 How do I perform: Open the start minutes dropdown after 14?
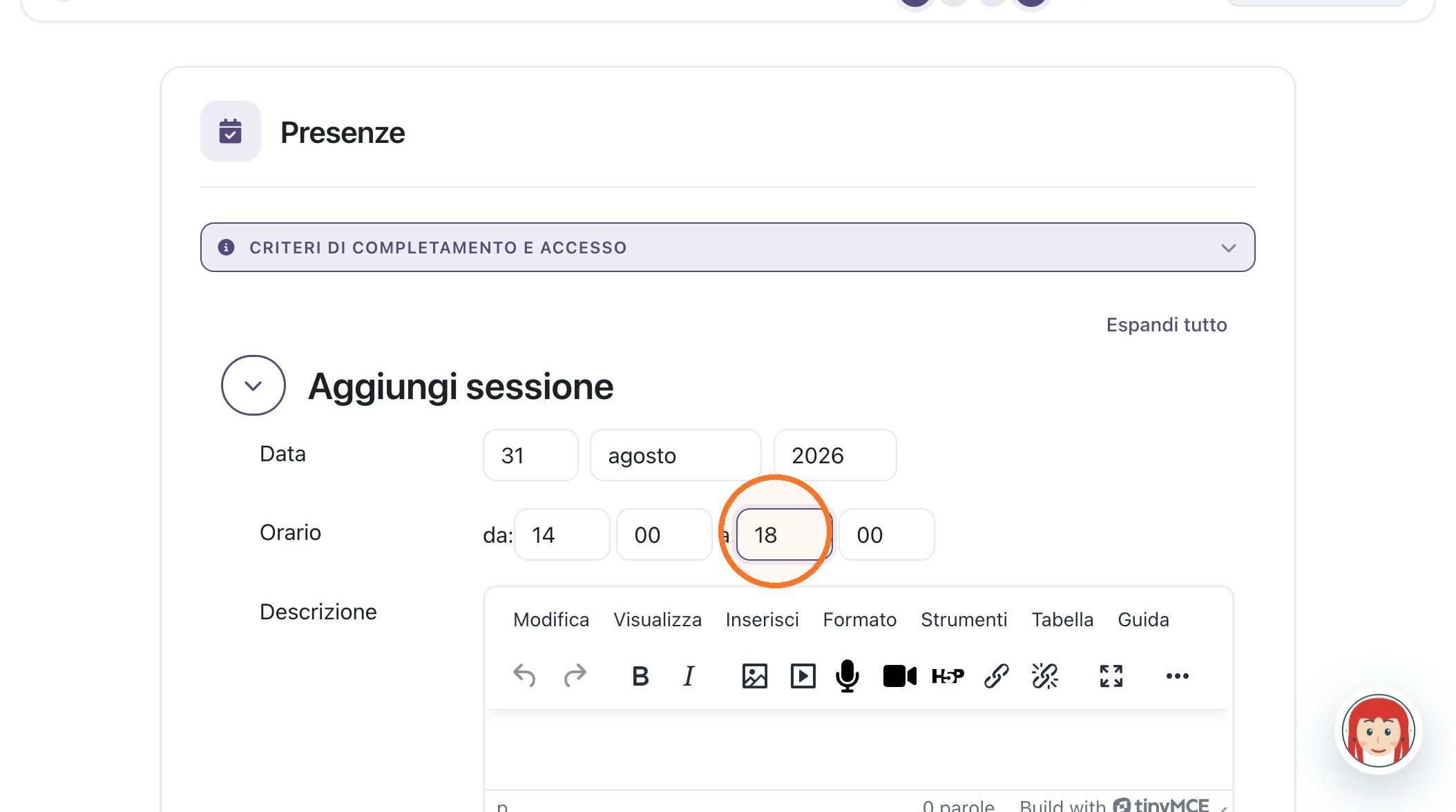pyautogui.click(x=664, y=534)
